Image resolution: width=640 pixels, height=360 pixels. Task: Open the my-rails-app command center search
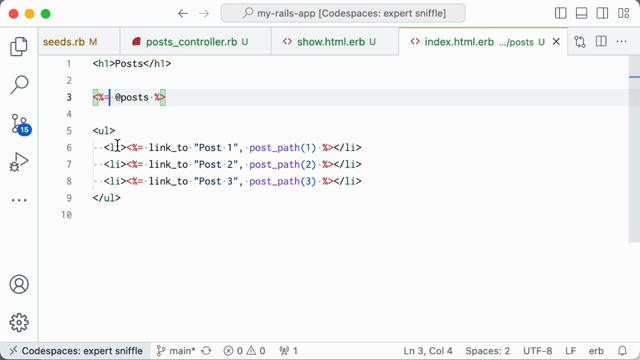pyautogui.click(x=343, y=13)
